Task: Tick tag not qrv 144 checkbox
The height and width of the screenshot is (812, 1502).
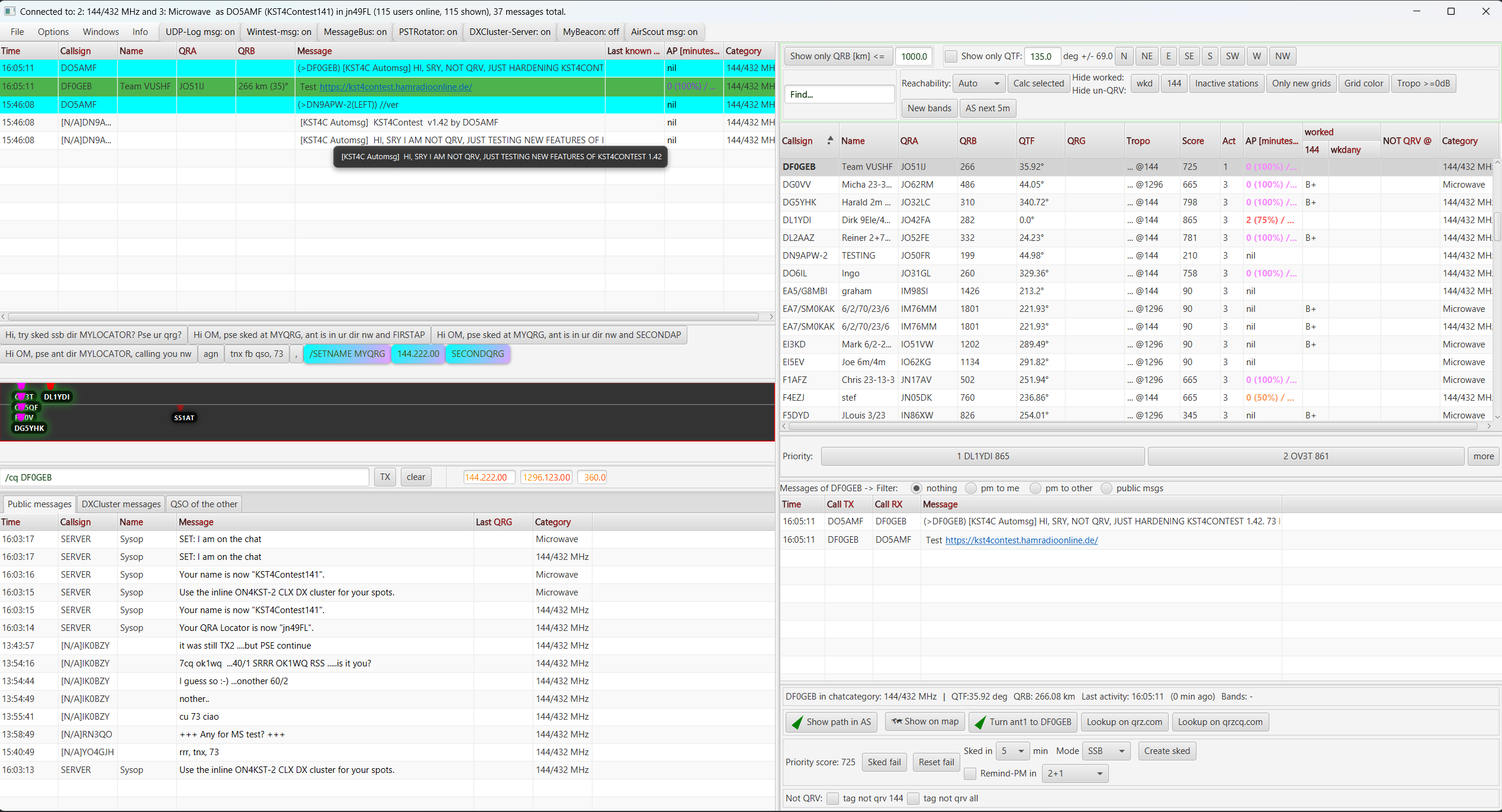Action: click(x=833, y=798)
